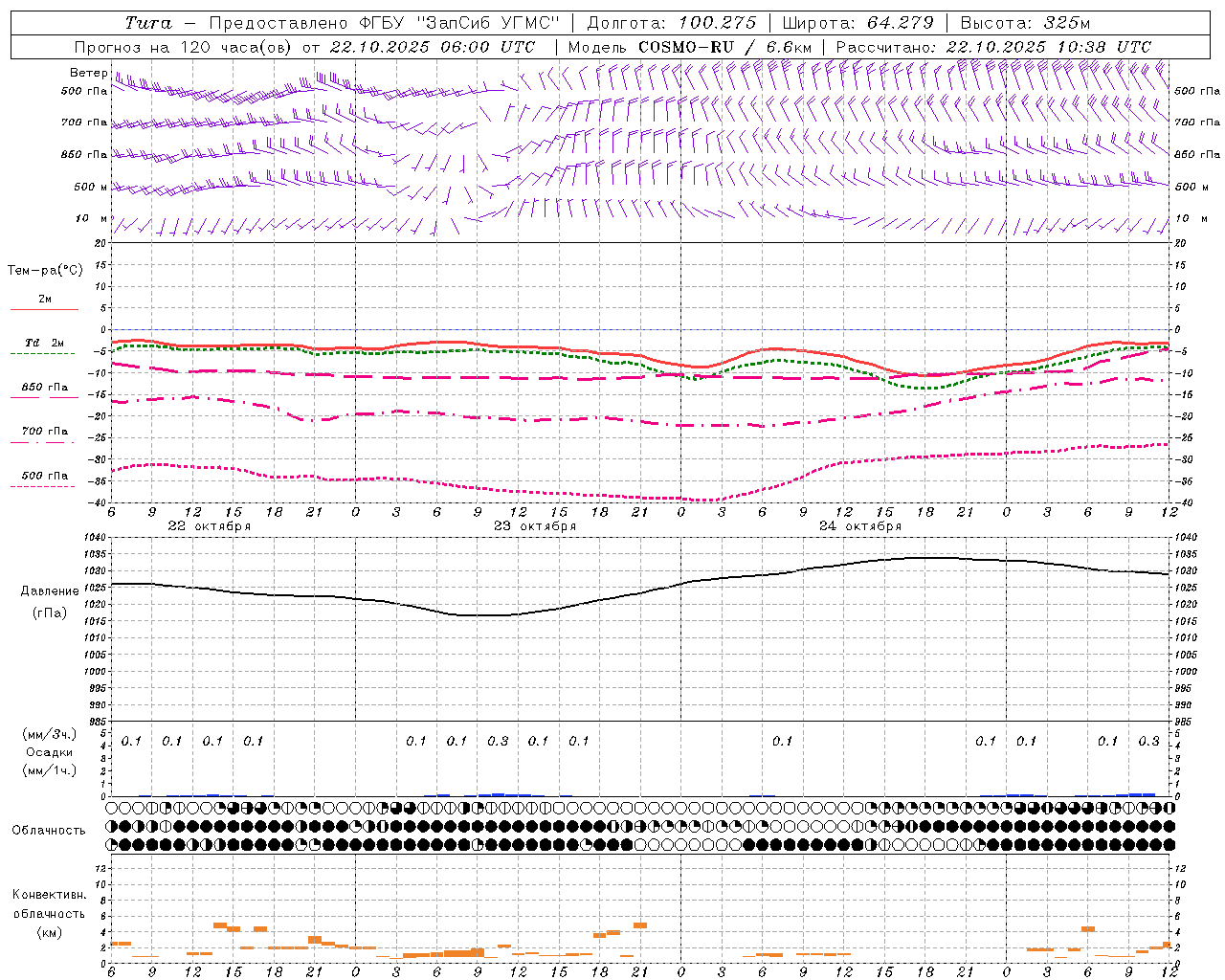Click the station name Tura in header
This screenshot has width=1225, height=980.
click(x=148, y=23)
